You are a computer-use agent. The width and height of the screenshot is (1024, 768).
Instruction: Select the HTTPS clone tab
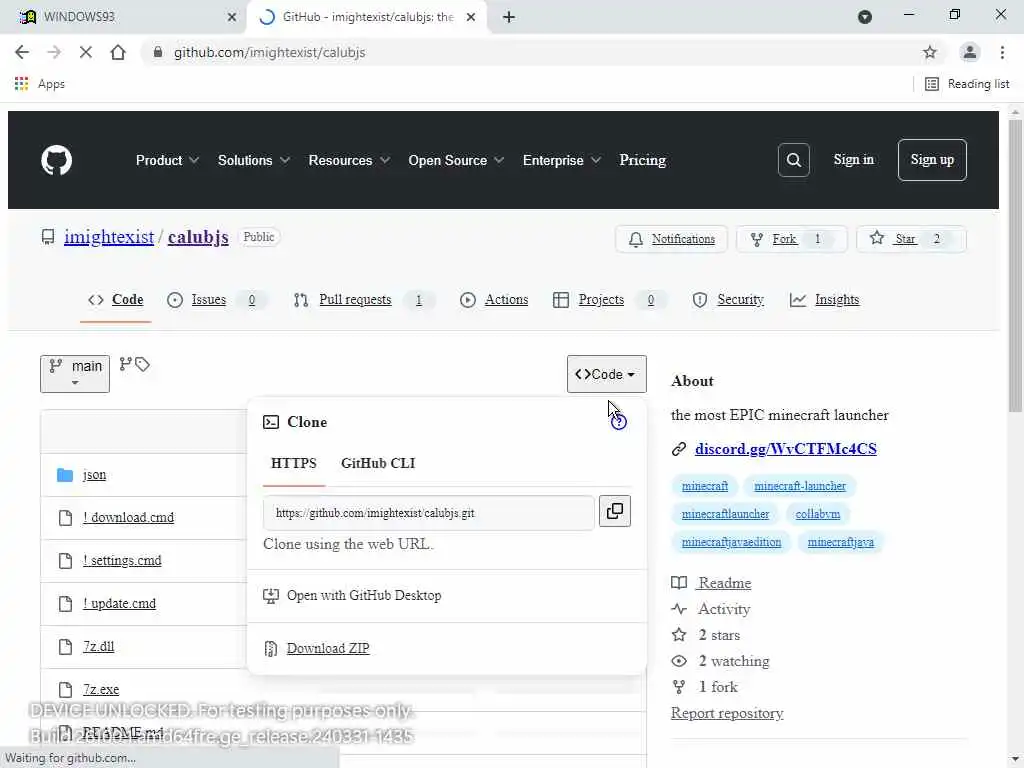(x=294, y=463)
